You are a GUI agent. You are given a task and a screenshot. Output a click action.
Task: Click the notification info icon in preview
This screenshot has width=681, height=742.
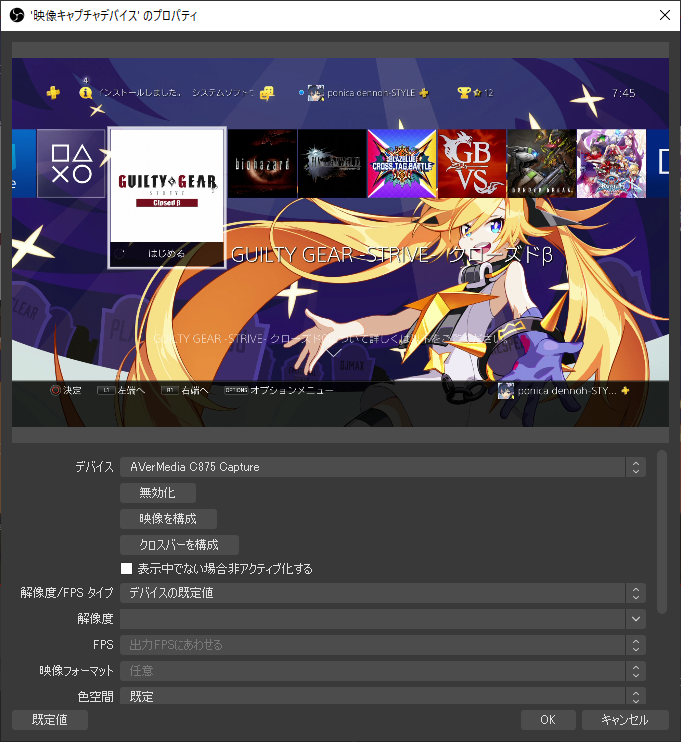(86, 92)
